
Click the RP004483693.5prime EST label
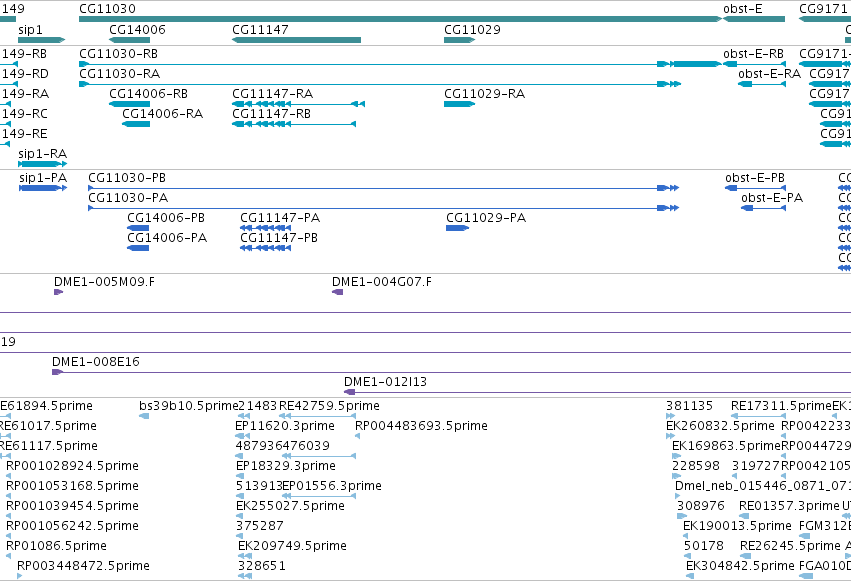(x=421, y=426)
